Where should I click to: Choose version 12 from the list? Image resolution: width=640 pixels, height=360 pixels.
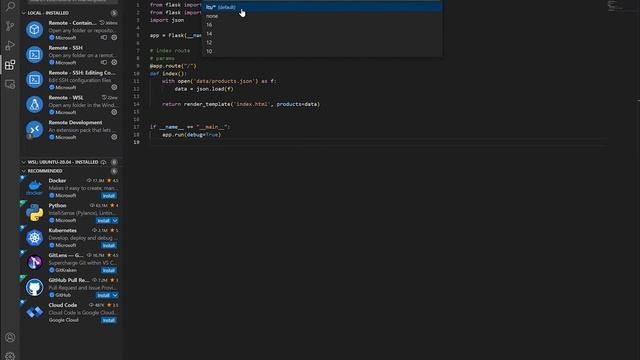click(322, 42)
